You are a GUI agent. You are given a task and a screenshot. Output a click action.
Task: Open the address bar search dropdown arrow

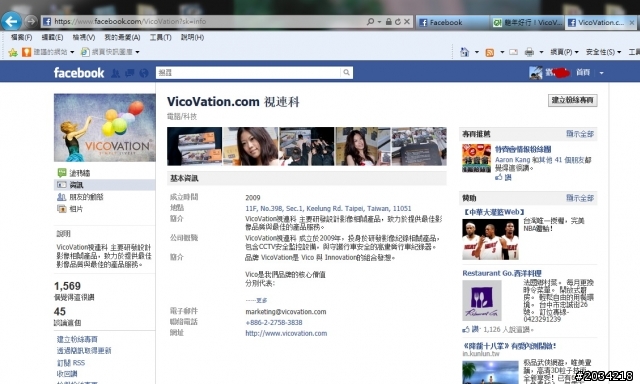click(x=379, y=22)
